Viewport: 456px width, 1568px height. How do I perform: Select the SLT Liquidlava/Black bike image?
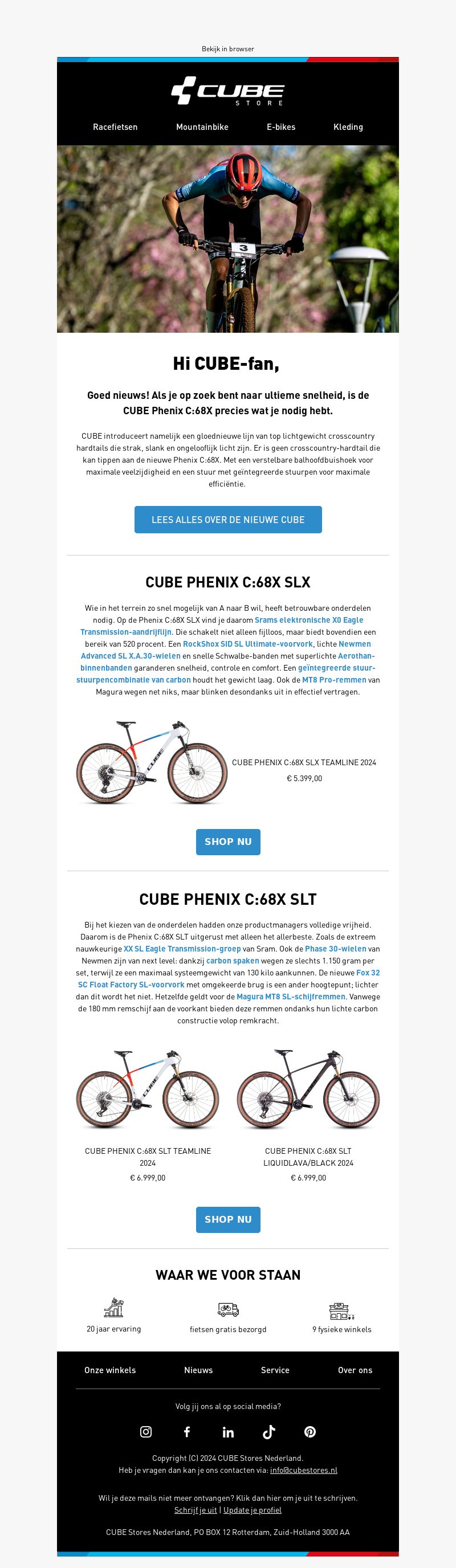coord(308,1089)
